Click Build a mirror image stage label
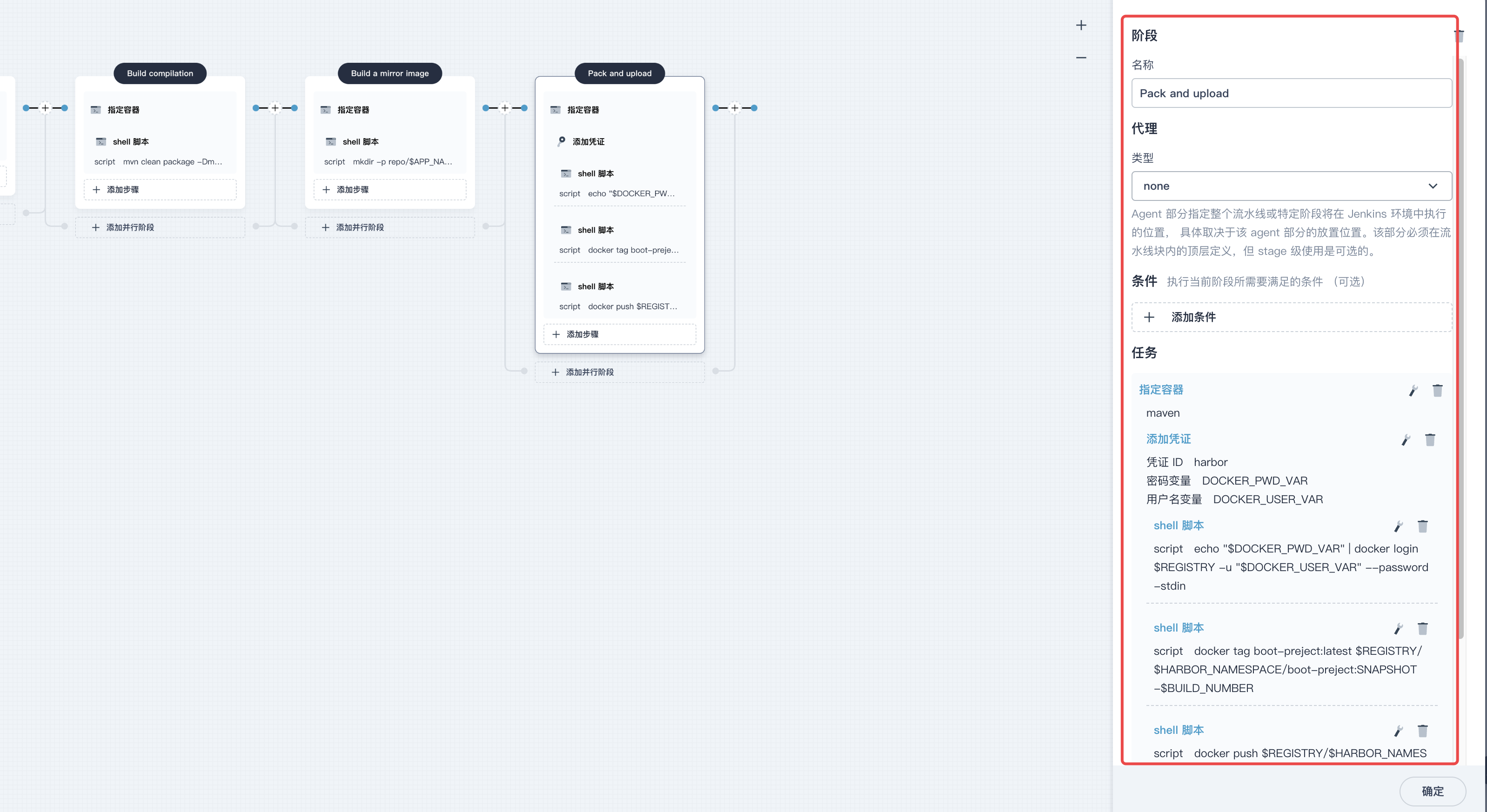This screenshot has height=812, width=1487. pyautogui.click(x=389, y=73)
